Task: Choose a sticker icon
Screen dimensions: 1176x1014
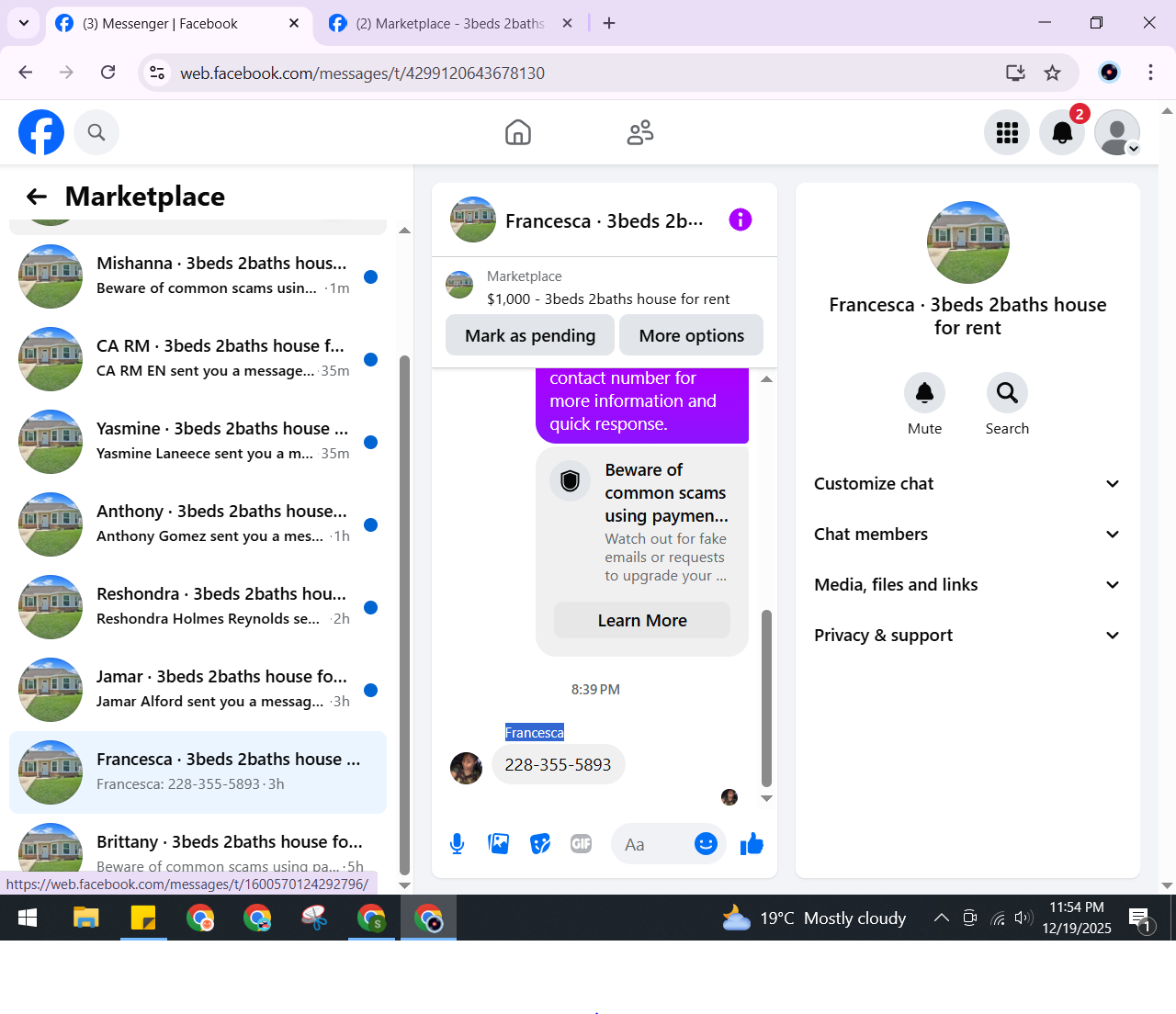Action: 540,844
